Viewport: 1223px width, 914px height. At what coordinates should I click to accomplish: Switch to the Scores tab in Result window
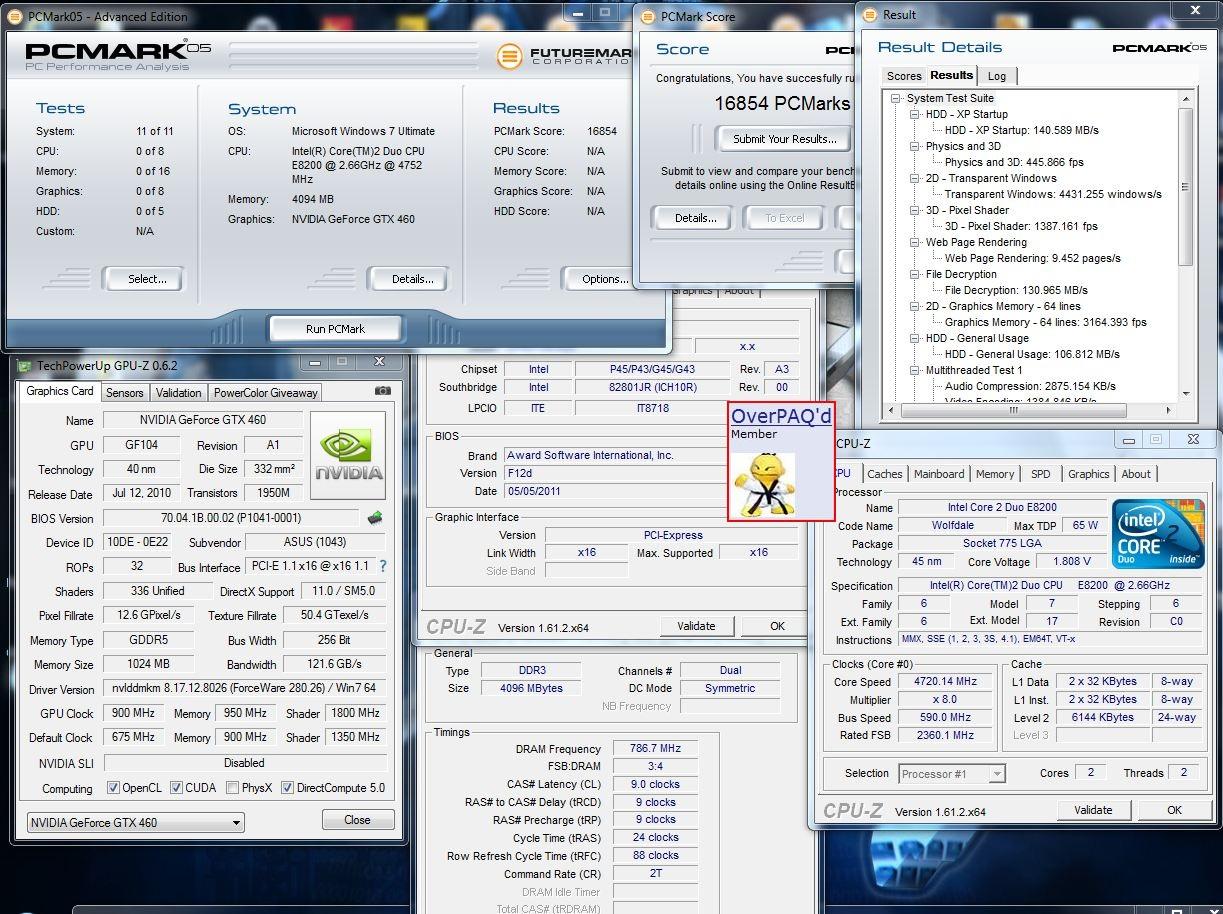(x=904, y=76)
